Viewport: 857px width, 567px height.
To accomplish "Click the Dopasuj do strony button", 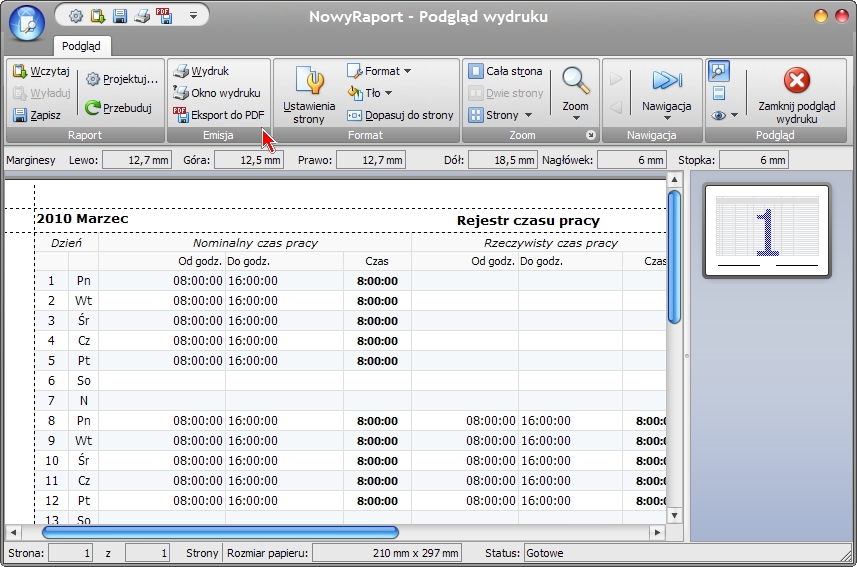I will (x=401, y=115).
